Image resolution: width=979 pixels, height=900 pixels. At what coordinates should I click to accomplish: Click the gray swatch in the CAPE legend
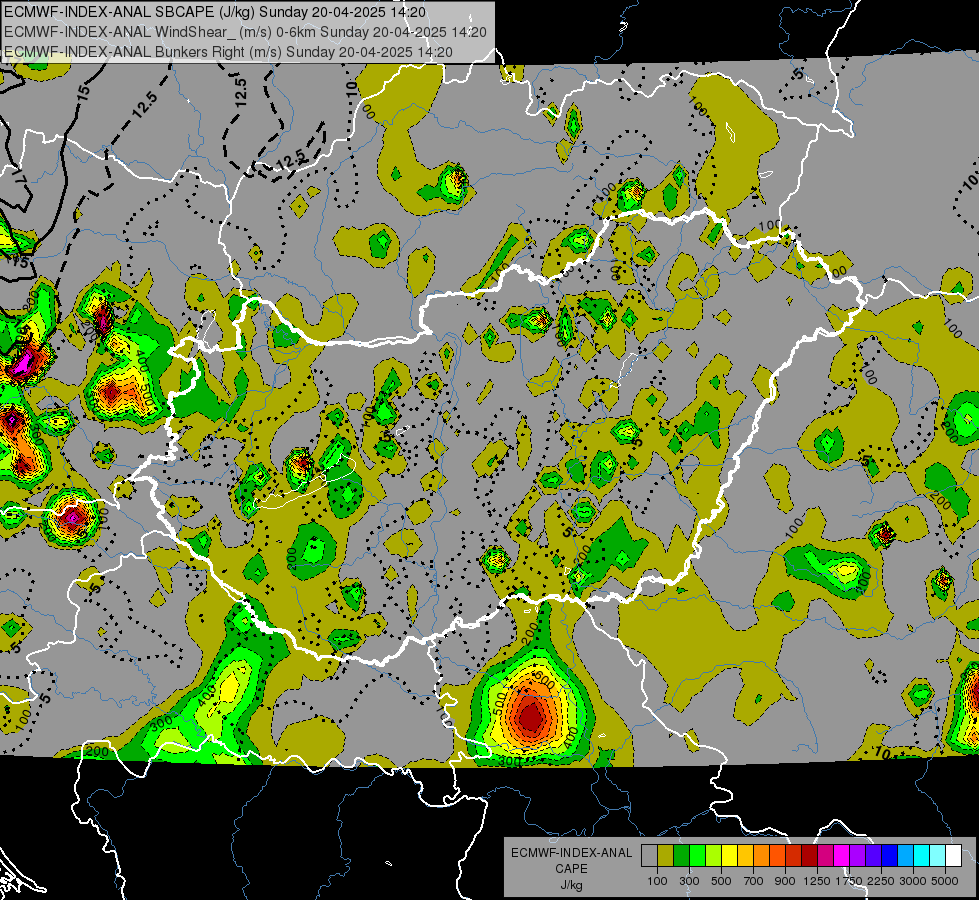pyautogui.click(x=649, y=855)
